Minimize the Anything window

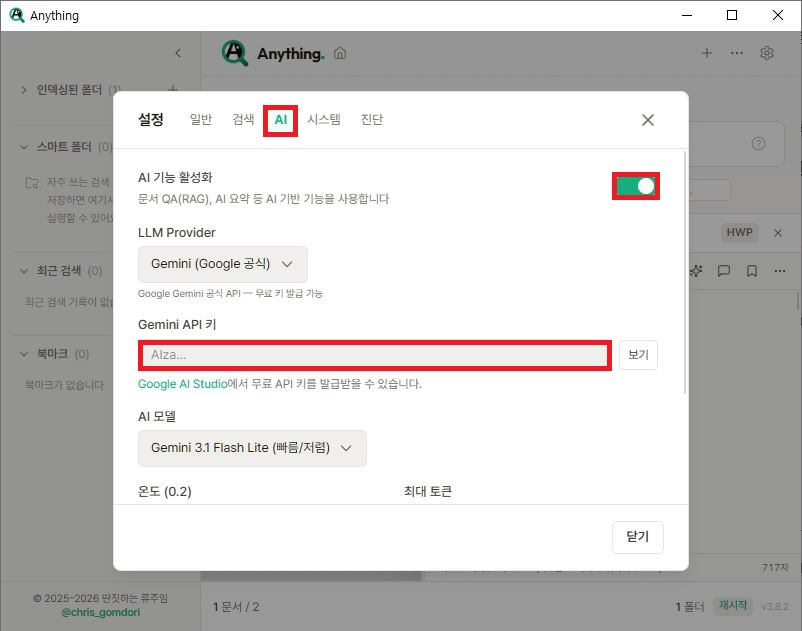687,15
